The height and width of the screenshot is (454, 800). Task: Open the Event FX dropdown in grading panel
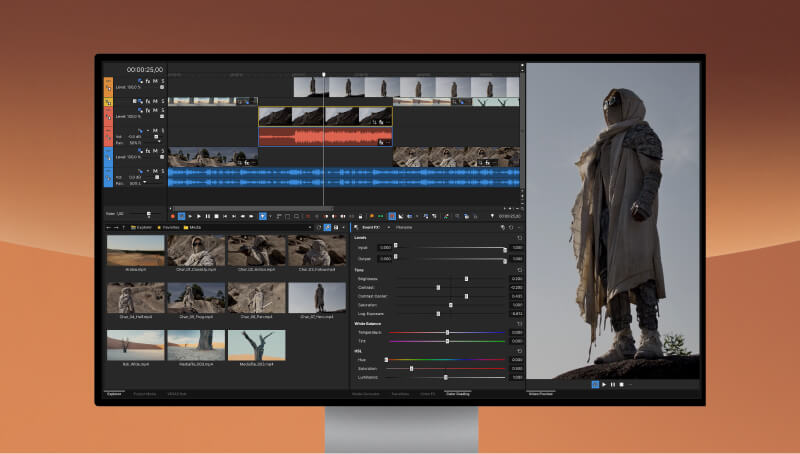point(389,228)
